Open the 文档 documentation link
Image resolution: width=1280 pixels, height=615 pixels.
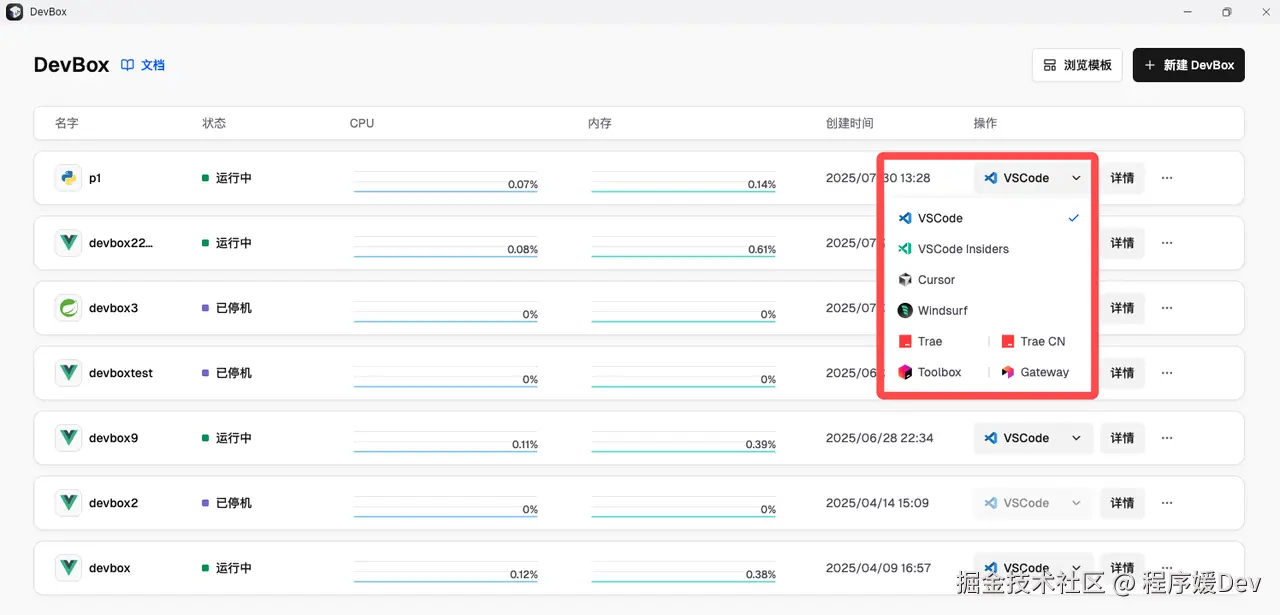coord(143,65)
